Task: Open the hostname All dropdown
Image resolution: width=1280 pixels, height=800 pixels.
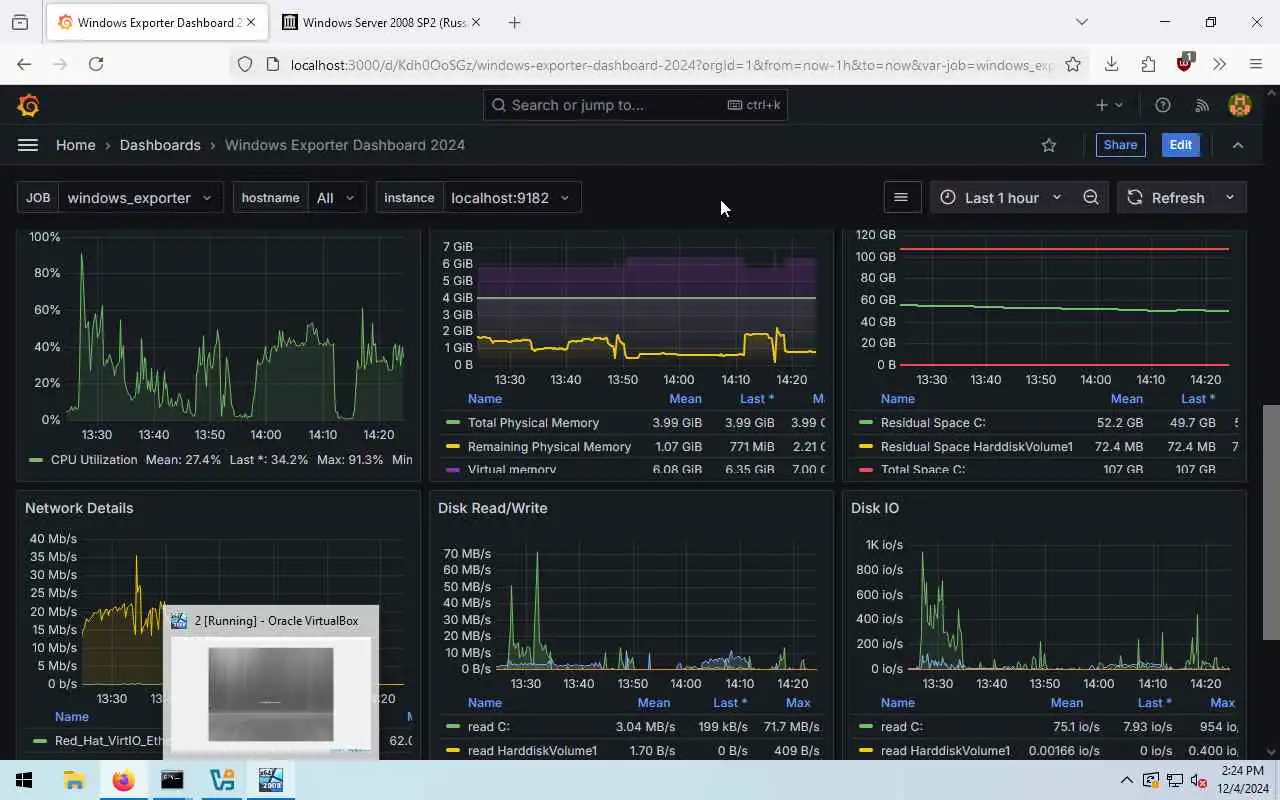Action: click(x=336, y=198)
